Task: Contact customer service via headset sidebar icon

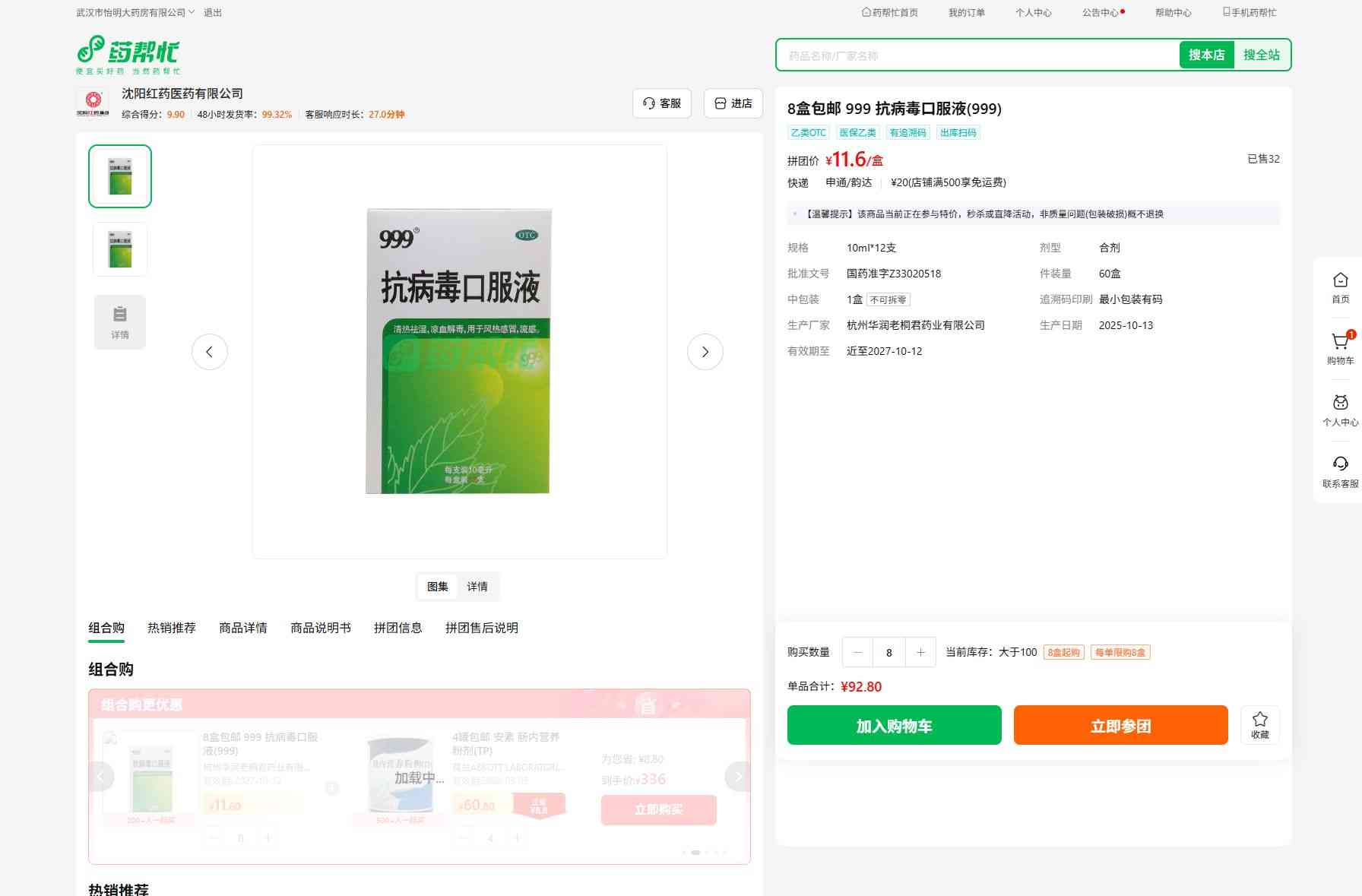Action: point(1340,471)
